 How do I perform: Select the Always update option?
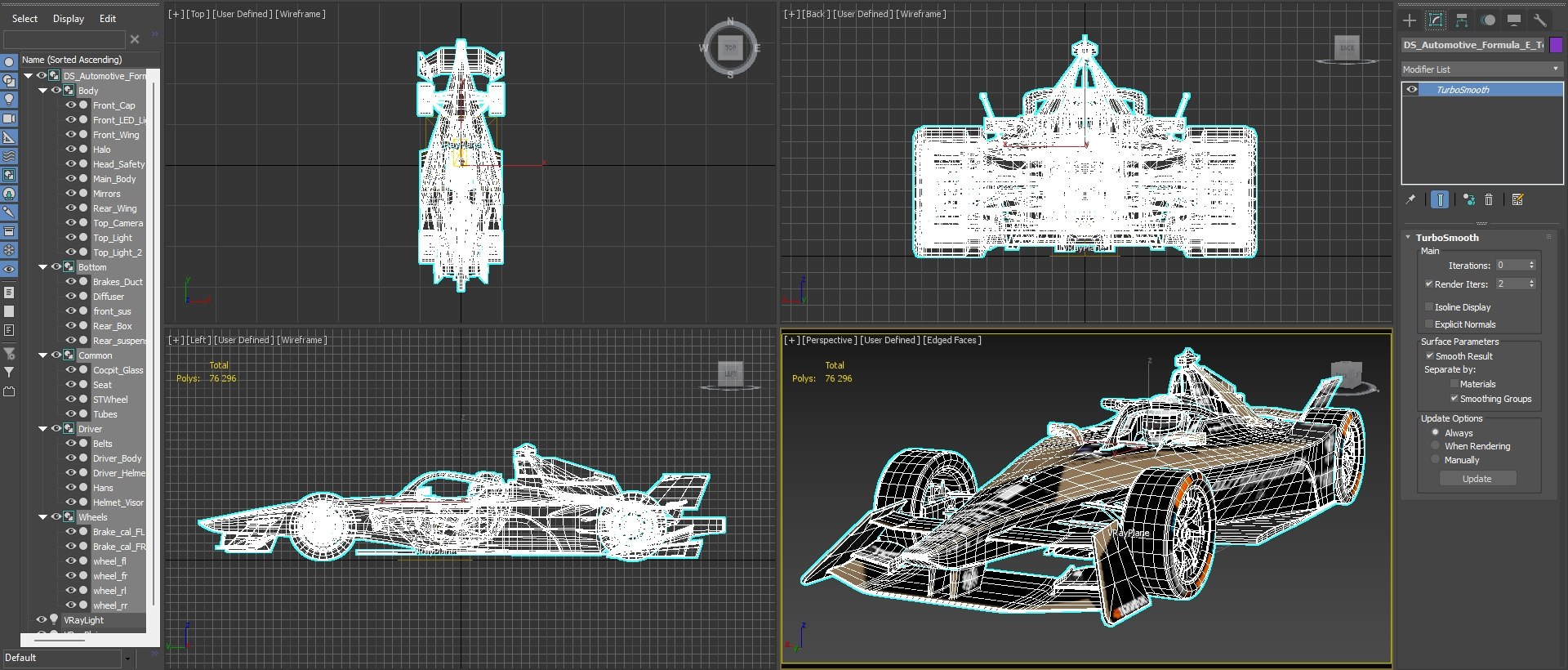[x=1435, y=432]
